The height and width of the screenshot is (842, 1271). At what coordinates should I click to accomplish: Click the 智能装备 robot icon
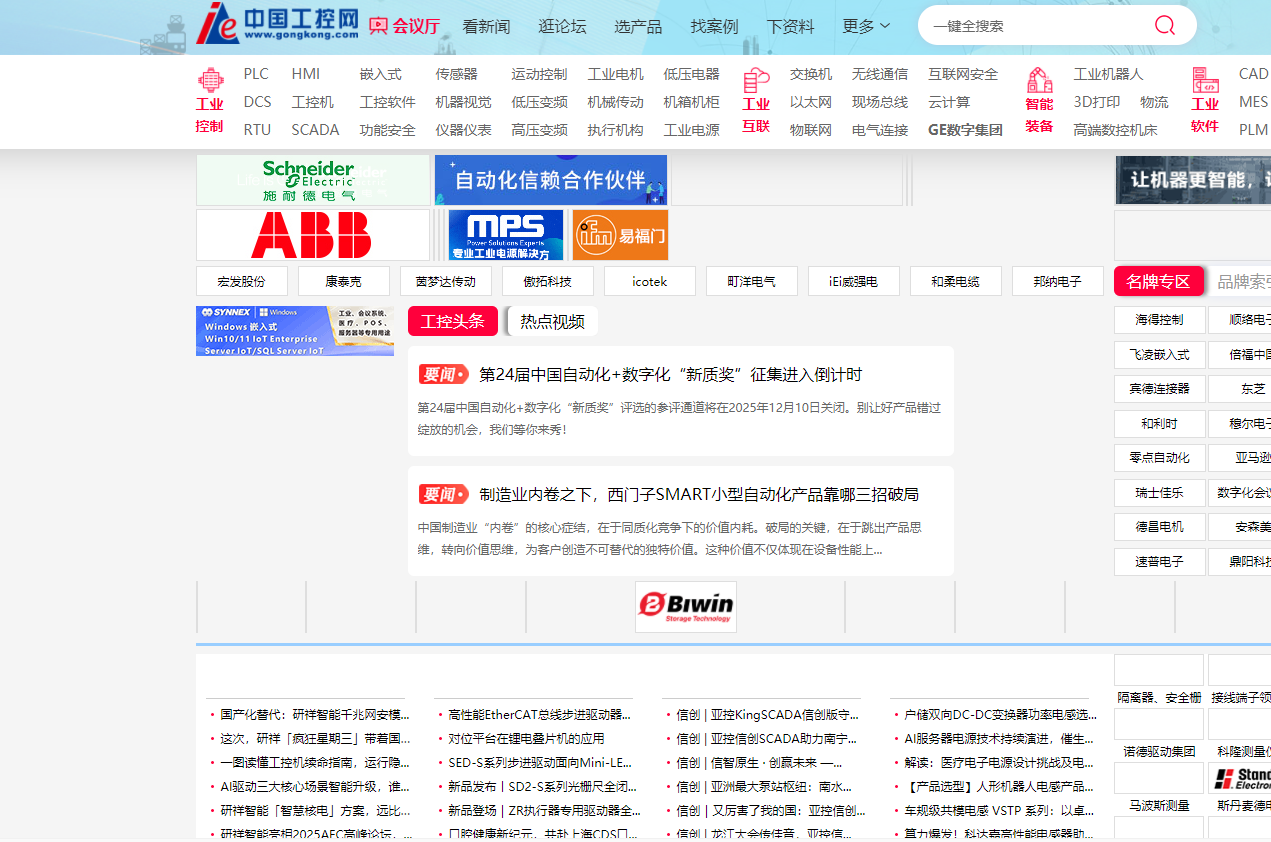(1039, 80)
